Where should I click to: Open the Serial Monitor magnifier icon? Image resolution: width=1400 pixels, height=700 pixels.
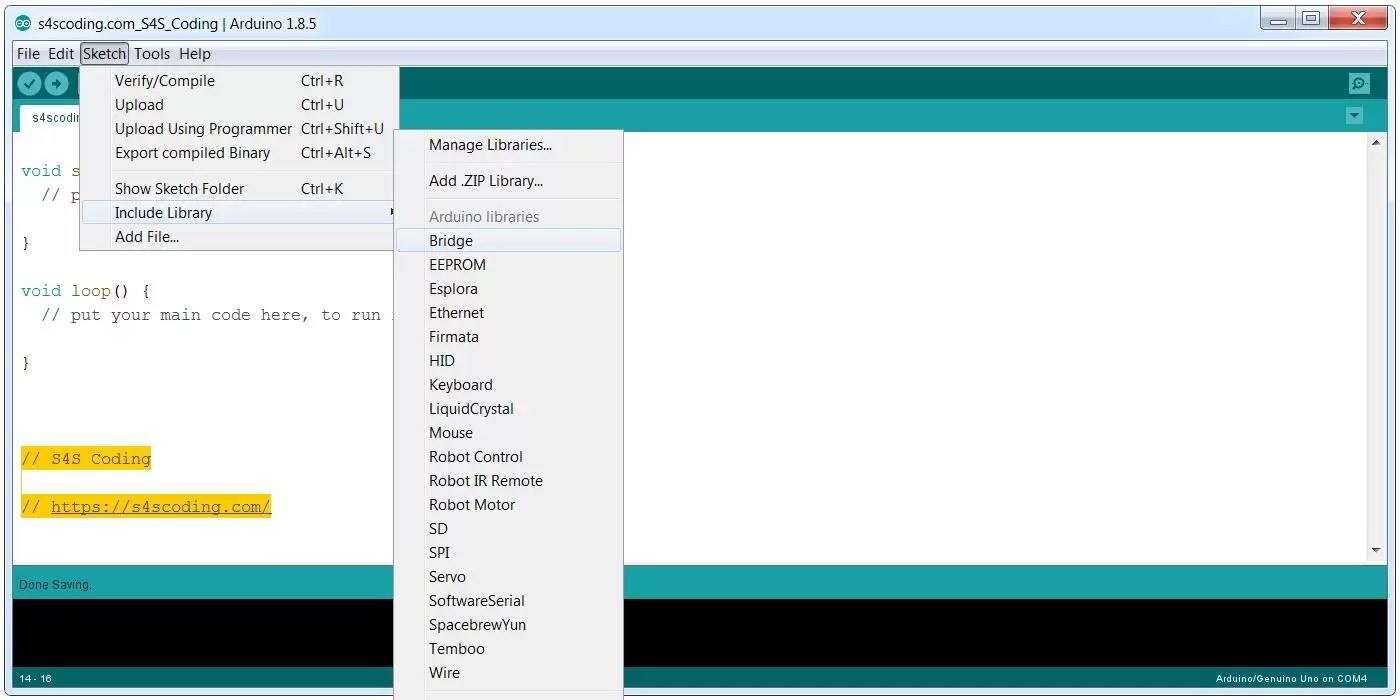1358,83
